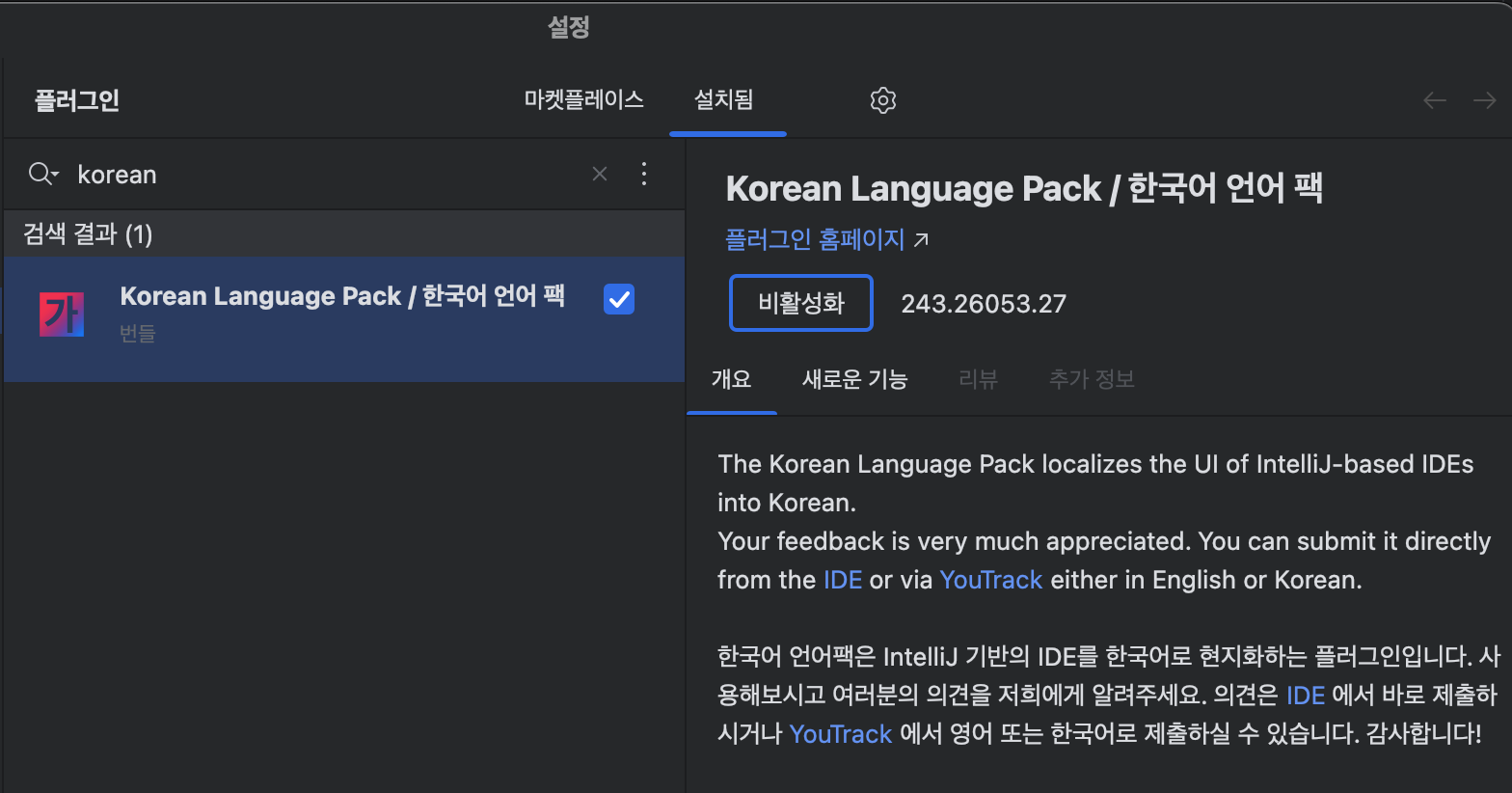Image resolution: width=1512 pixels, height=793 pixels.
Task: Click the 플러그인 section title
Action: (77, 100)
